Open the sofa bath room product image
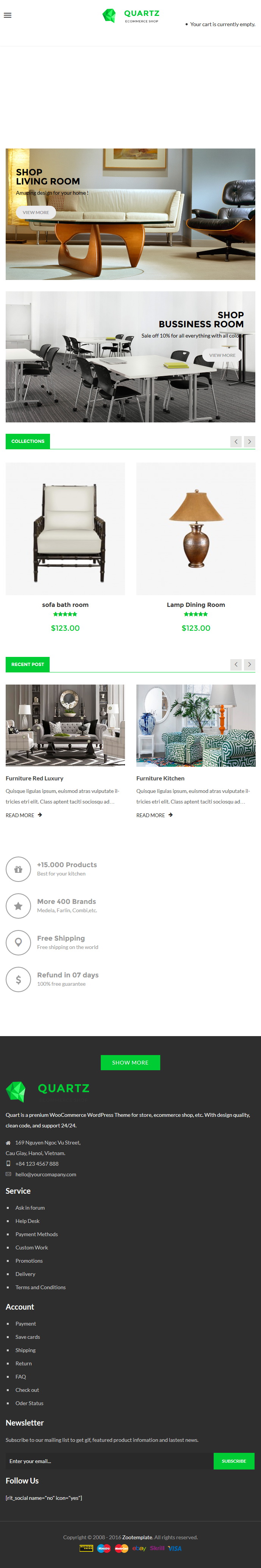 (65, 528)
